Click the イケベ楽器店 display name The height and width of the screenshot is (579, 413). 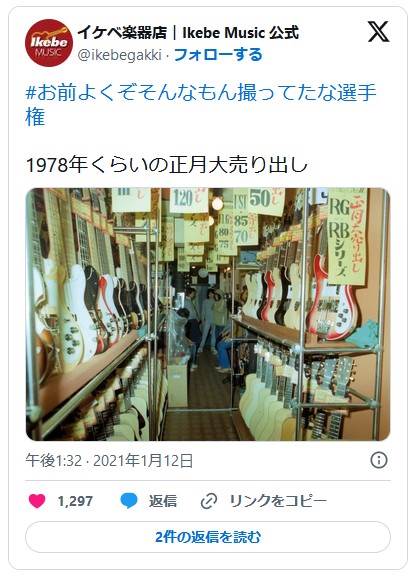(x=188, y=33)
